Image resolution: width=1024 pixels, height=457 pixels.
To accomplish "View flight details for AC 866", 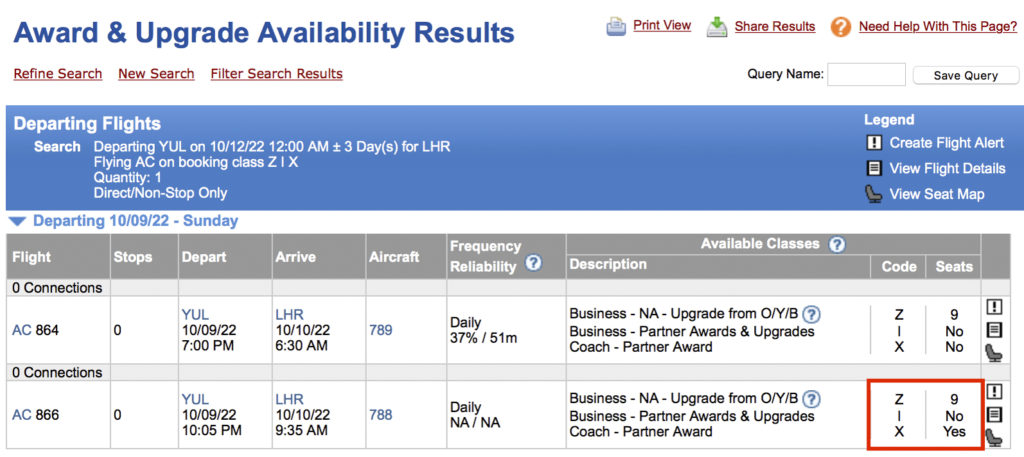I will click(x=995, y=413).
